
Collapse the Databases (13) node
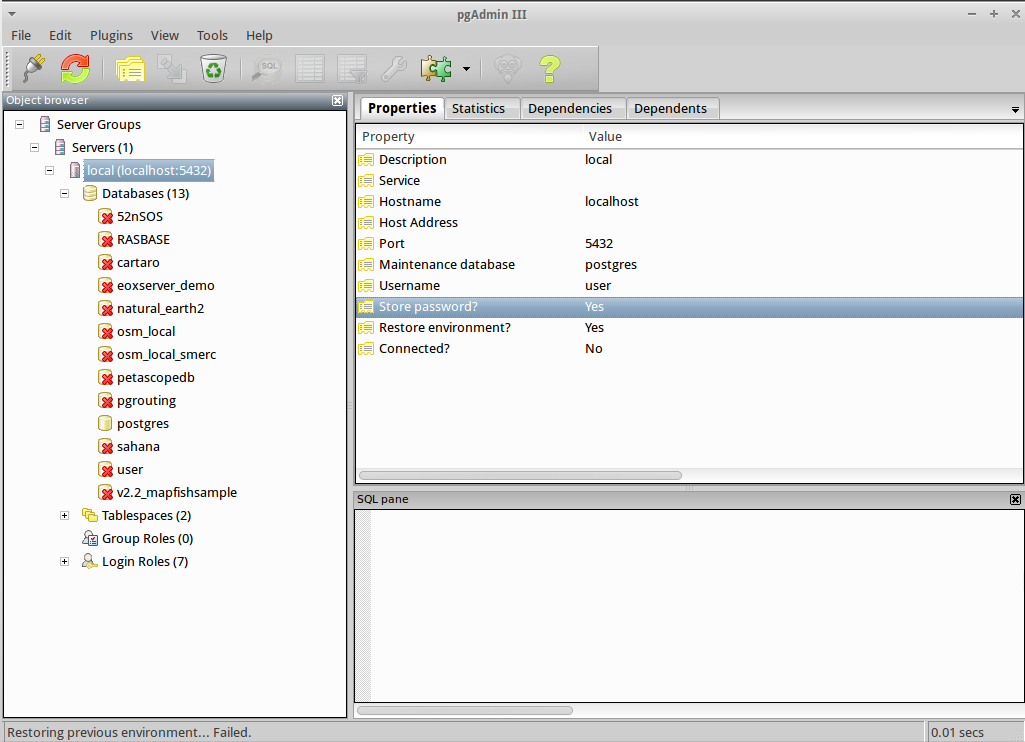(x=65, y=194)
